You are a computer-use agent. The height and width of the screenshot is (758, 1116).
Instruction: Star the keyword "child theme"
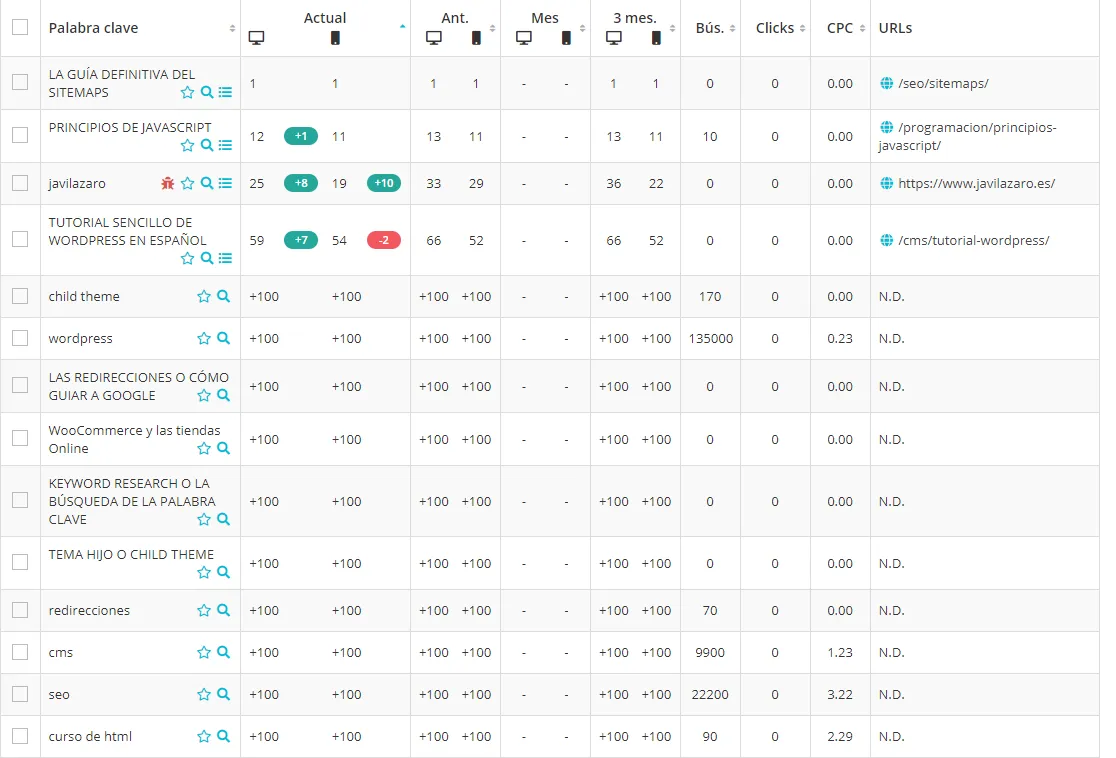[x=203, y=296]
